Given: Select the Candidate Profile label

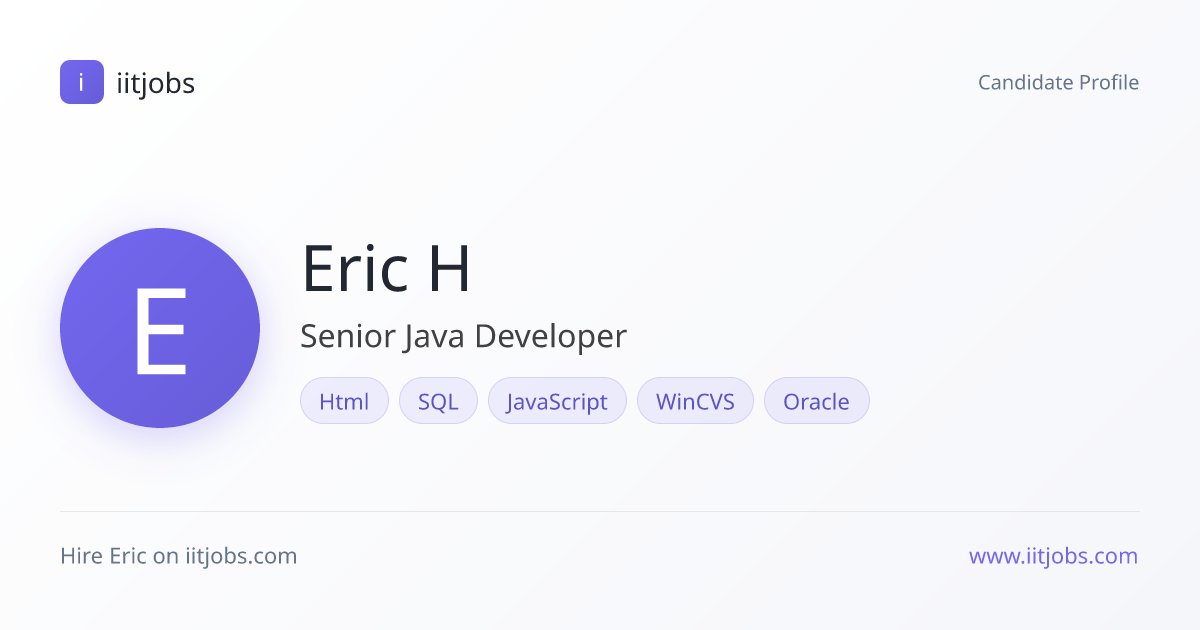Looking at the screenshot, I should click(x=1058, y=82).
